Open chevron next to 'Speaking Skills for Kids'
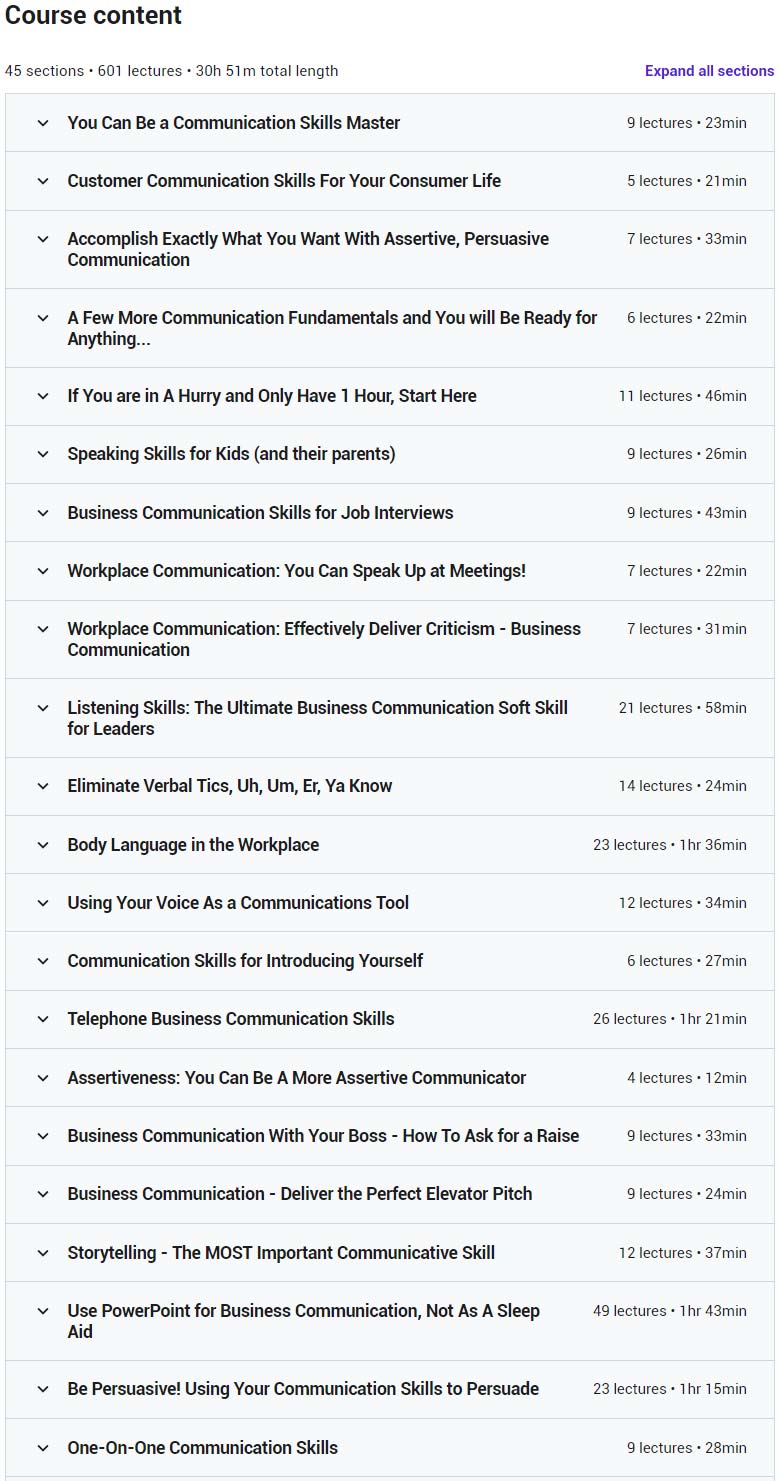 tap(43, 454)
